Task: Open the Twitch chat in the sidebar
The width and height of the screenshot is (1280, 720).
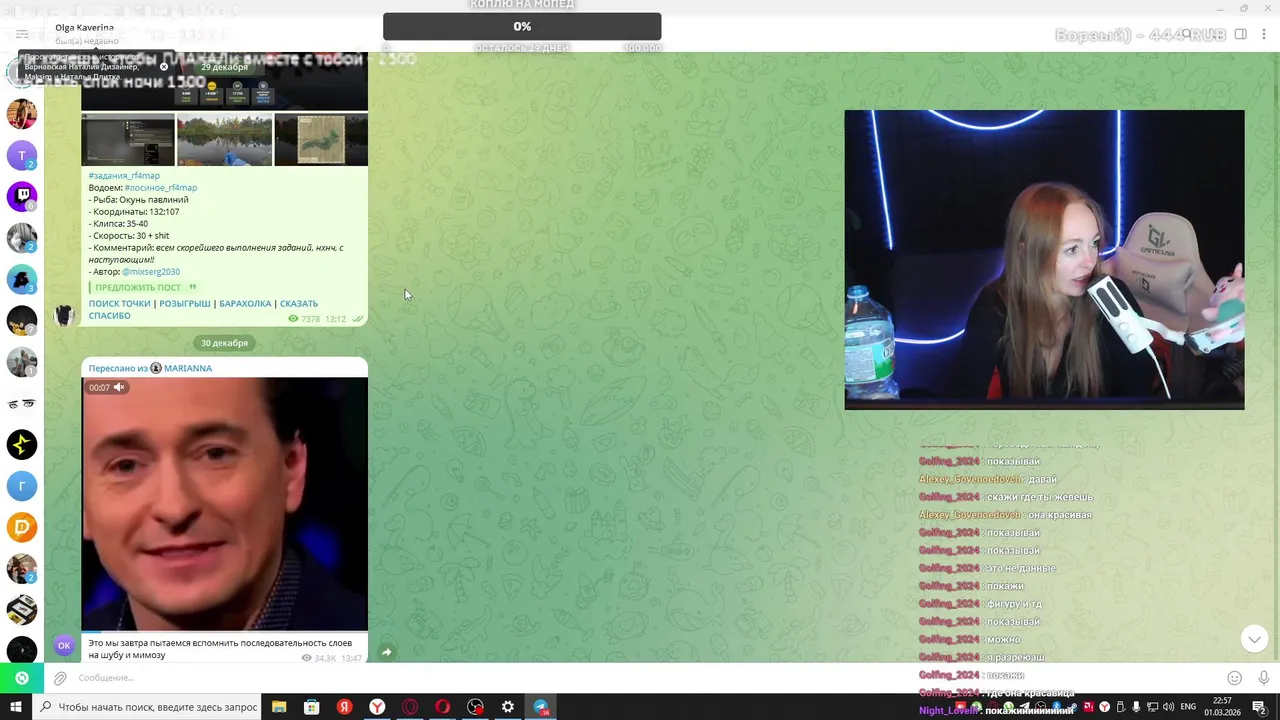Action: tap(22, 196)
